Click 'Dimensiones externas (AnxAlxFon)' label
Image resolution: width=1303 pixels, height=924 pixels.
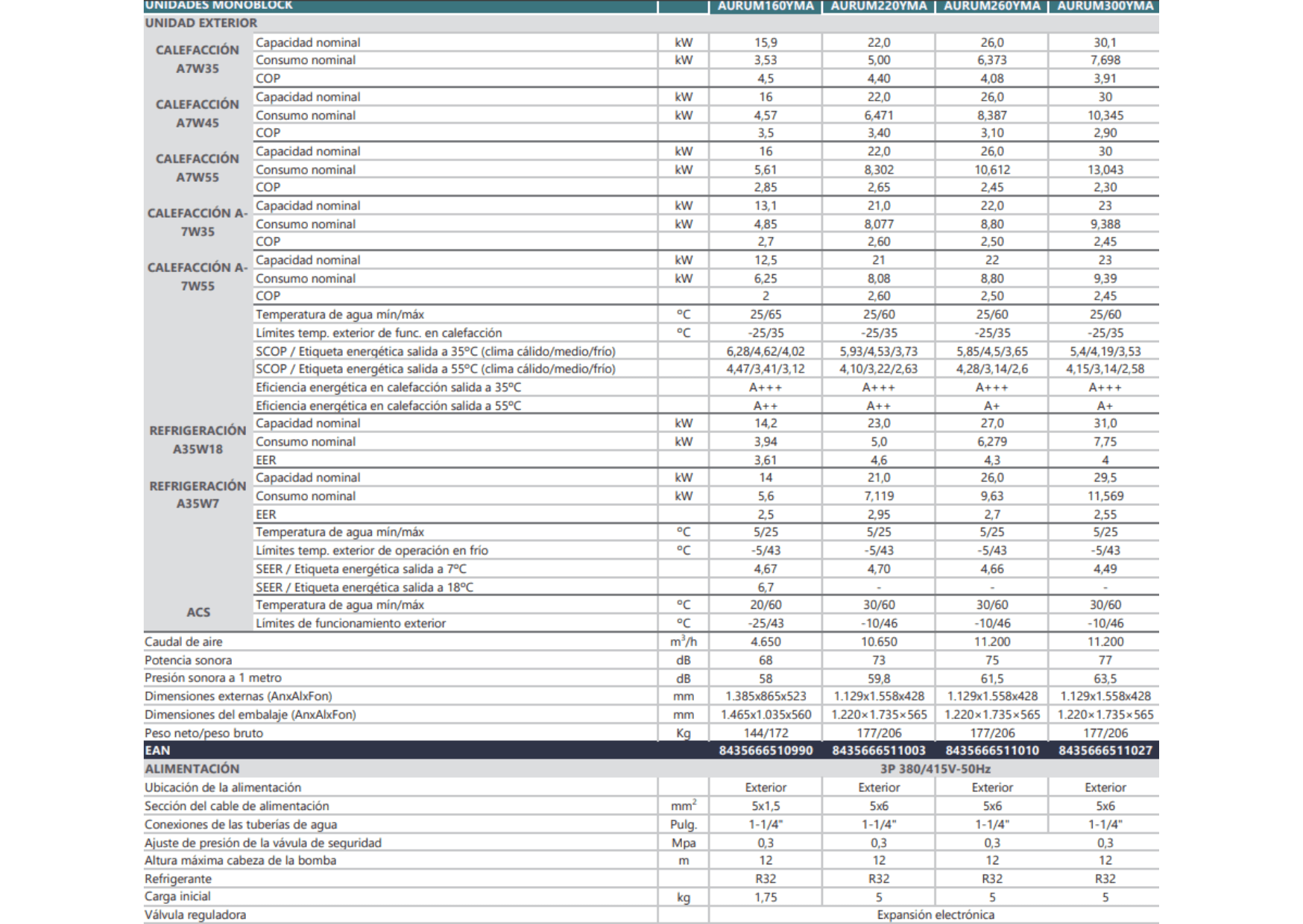click(239, 697)
